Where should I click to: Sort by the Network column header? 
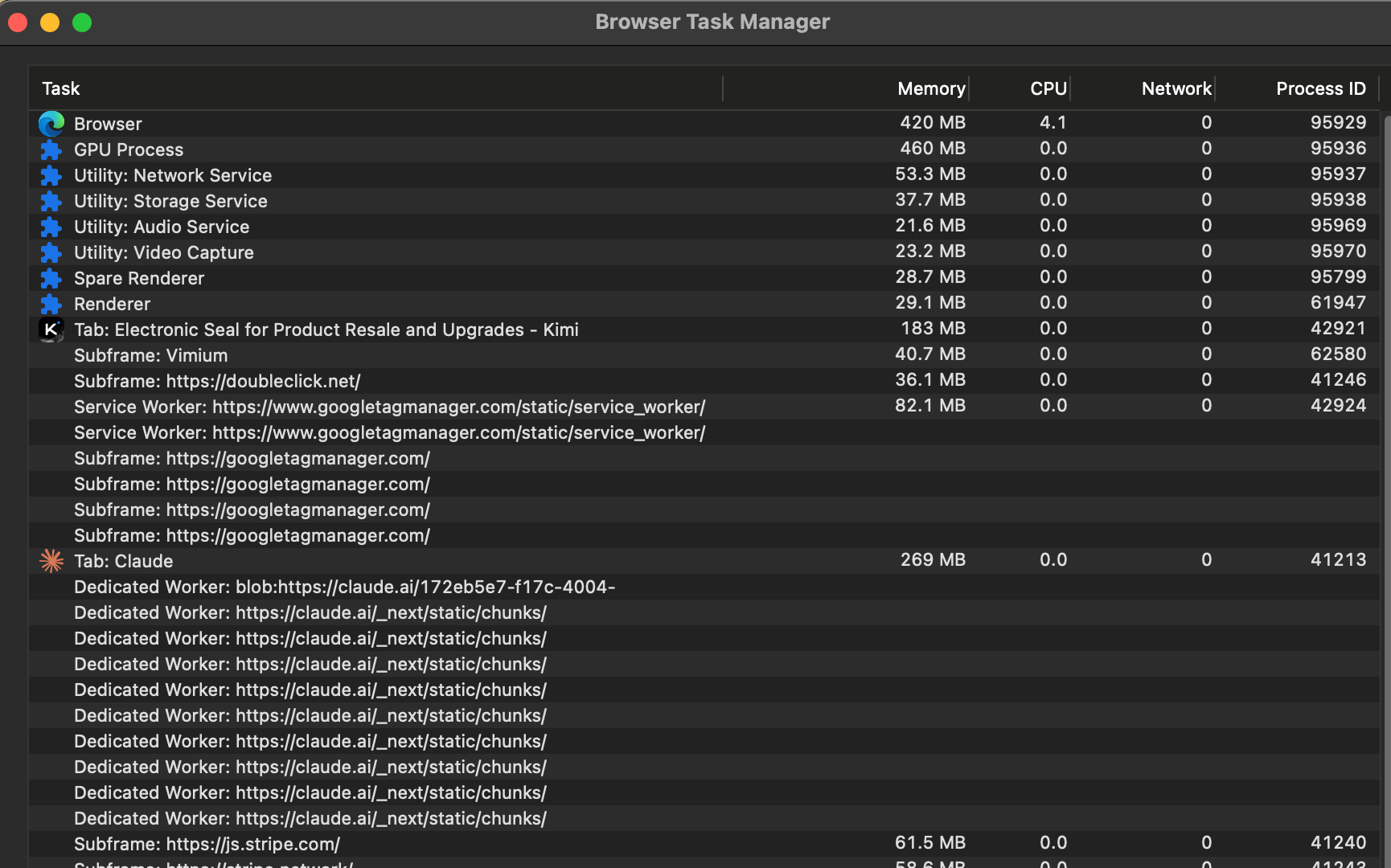pos(1176,88)
